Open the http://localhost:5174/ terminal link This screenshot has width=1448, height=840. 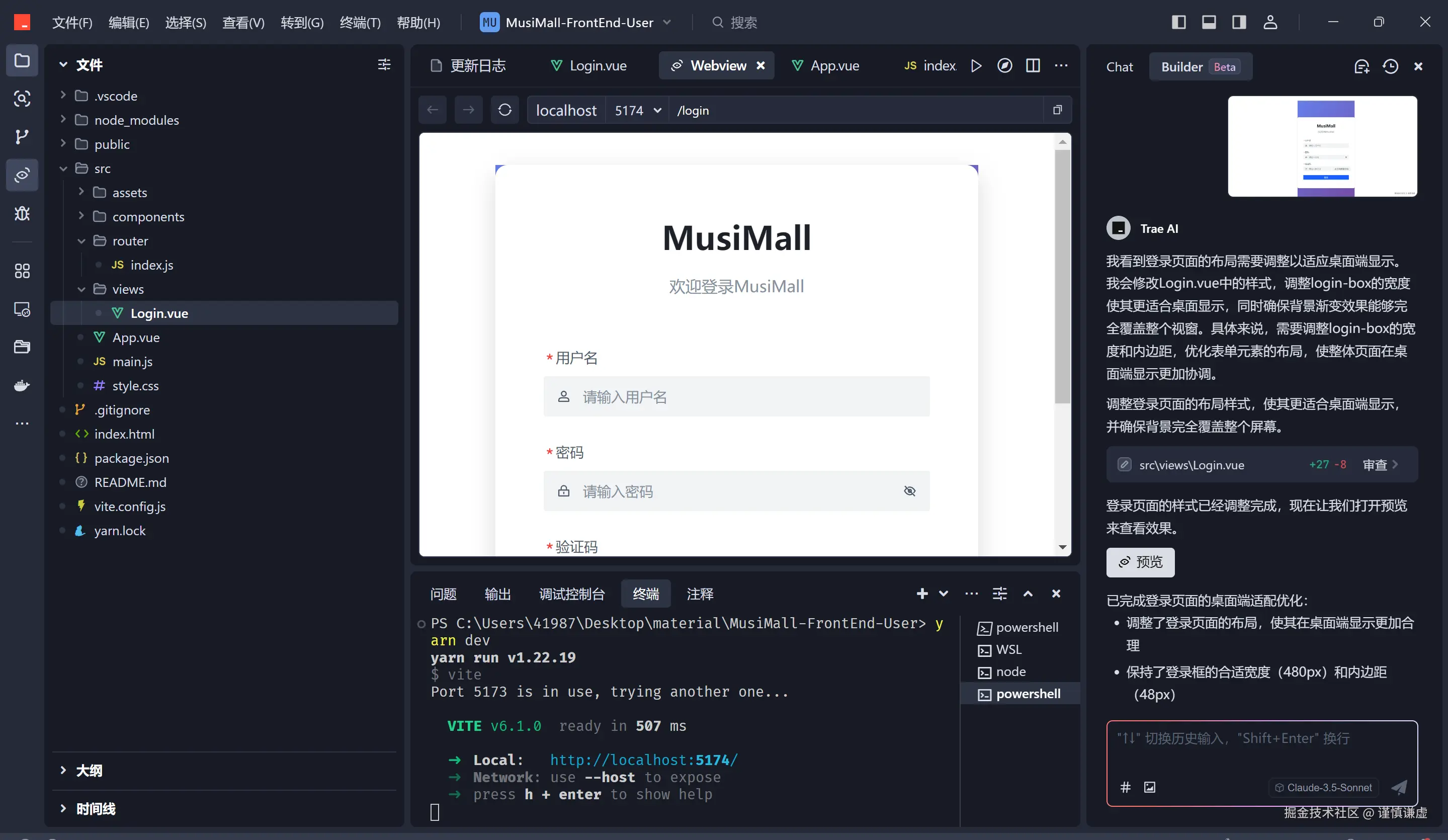click(x=644, y=760)
